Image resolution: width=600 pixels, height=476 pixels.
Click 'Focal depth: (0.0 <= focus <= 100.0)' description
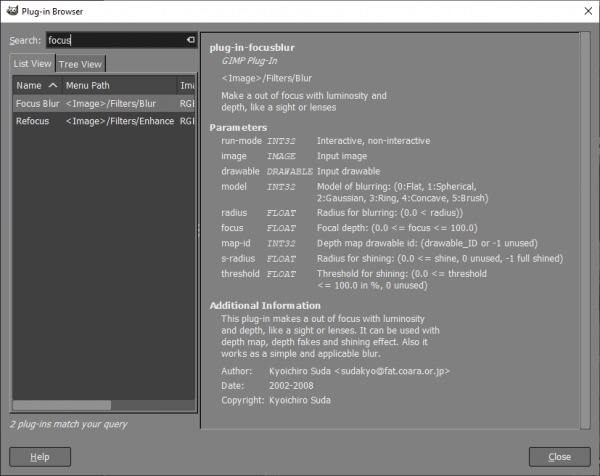pos(397,228)
